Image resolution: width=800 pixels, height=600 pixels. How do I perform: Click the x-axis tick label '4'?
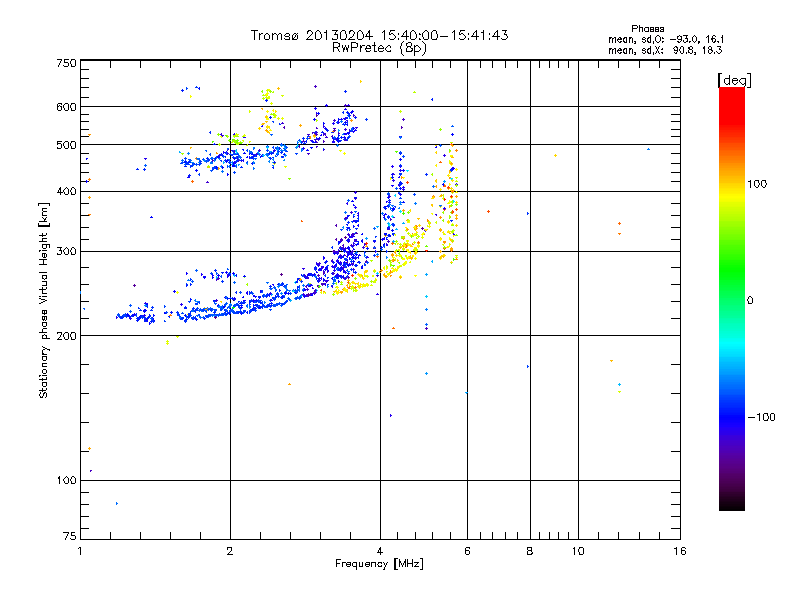pyautogui.click(x=380, y=551)
